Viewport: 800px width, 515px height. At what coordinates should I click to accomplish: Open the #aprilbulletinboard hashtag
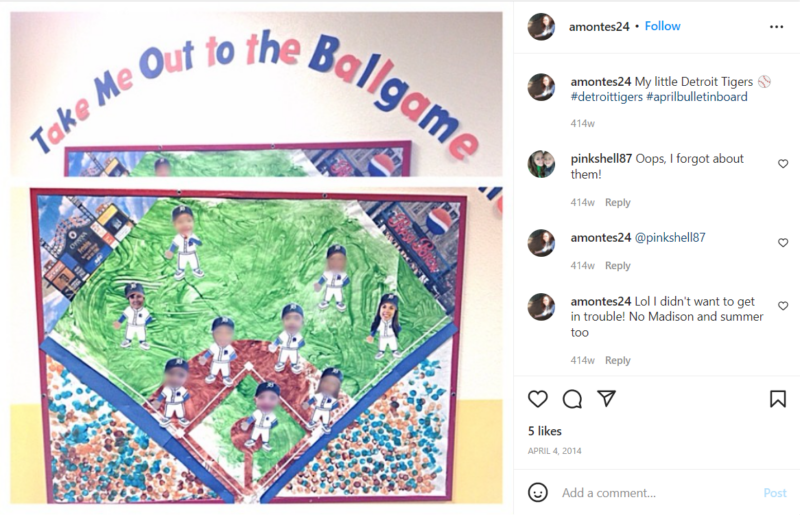[x=696, y=97]
